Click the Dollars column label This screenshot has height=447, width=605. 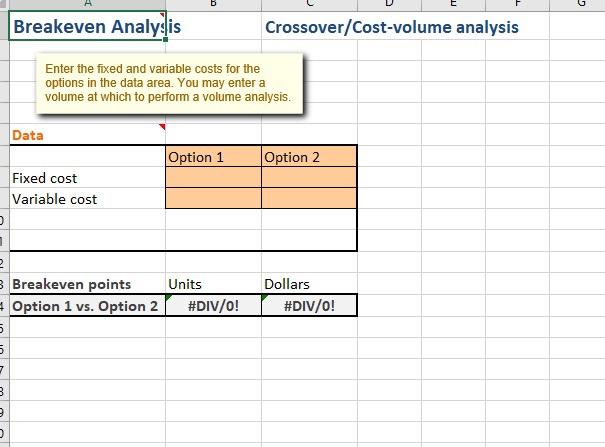tap(287, 284)
